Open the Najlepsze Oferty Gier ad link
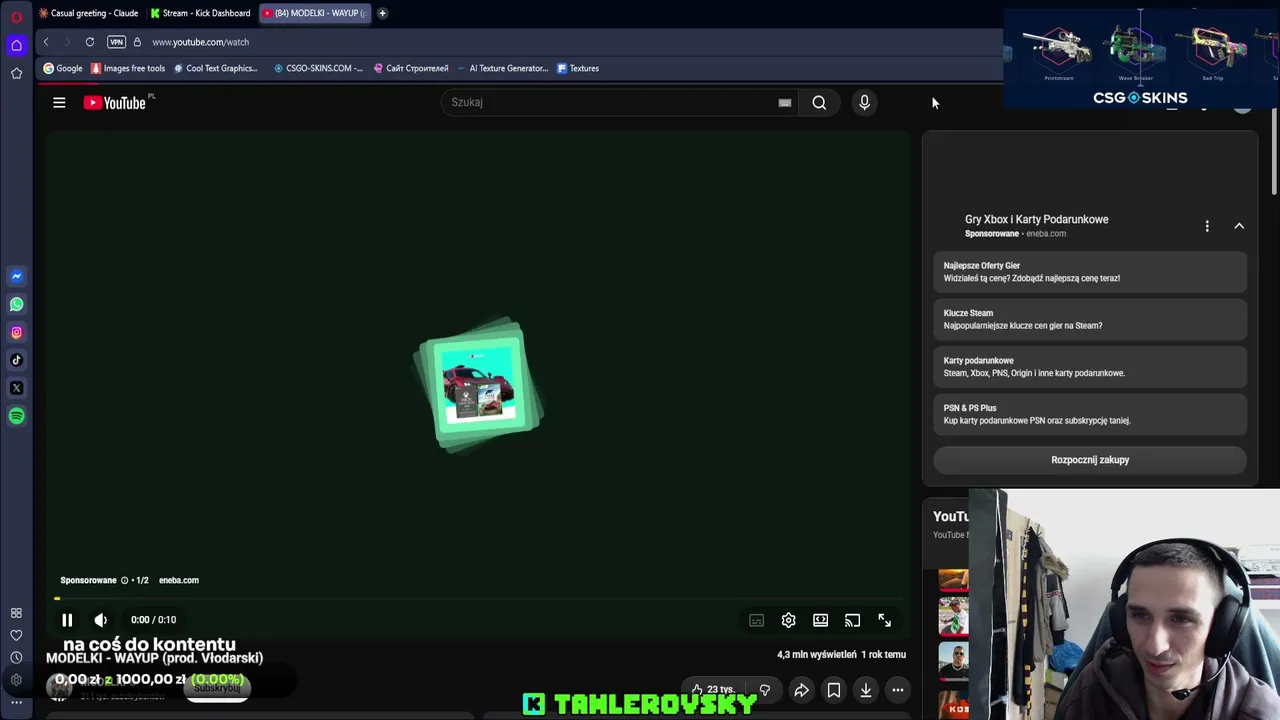This screenshot has height=720, width=1280. point(1090,272)
